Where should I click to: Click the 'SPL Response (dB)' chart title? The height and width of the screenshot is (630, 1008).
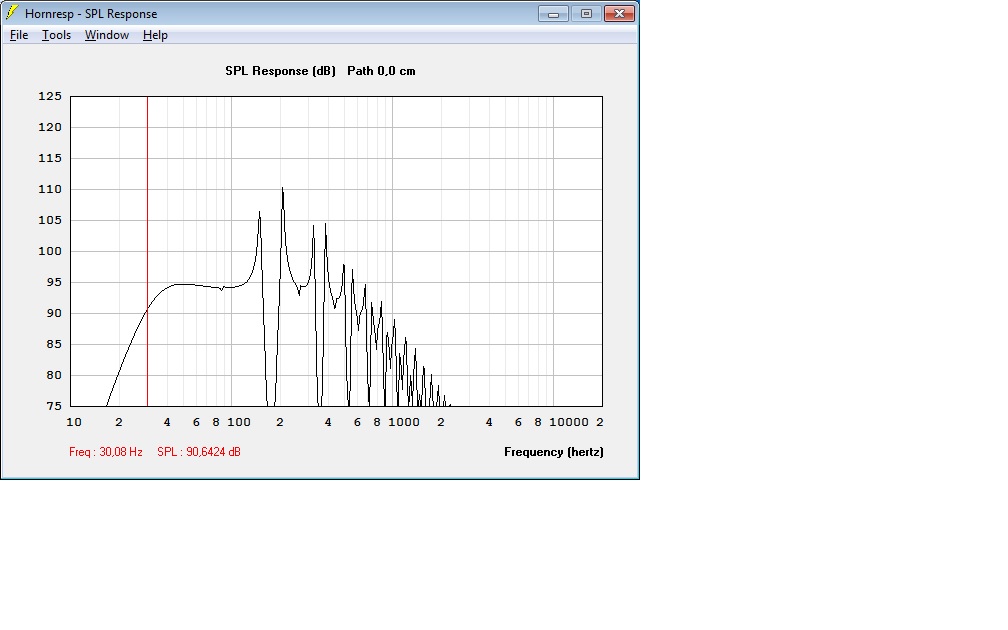coord(280,71)
